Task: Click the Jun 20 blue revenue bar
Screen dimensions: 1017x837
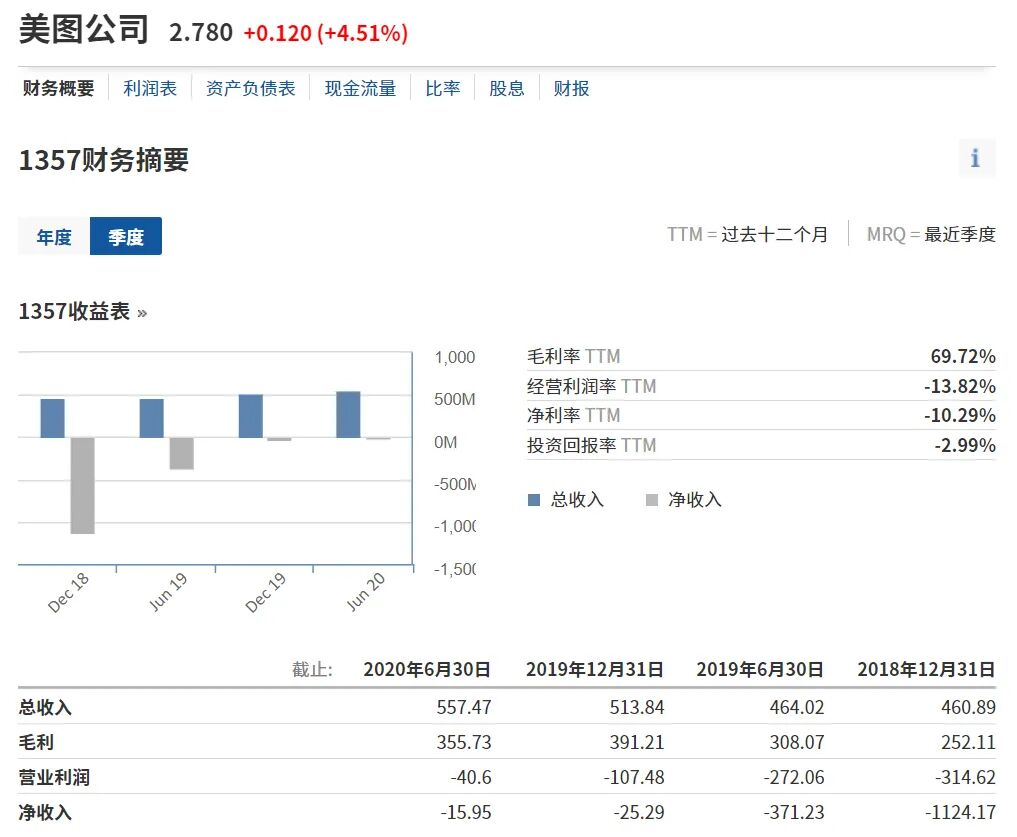Action: click(348, 415)
